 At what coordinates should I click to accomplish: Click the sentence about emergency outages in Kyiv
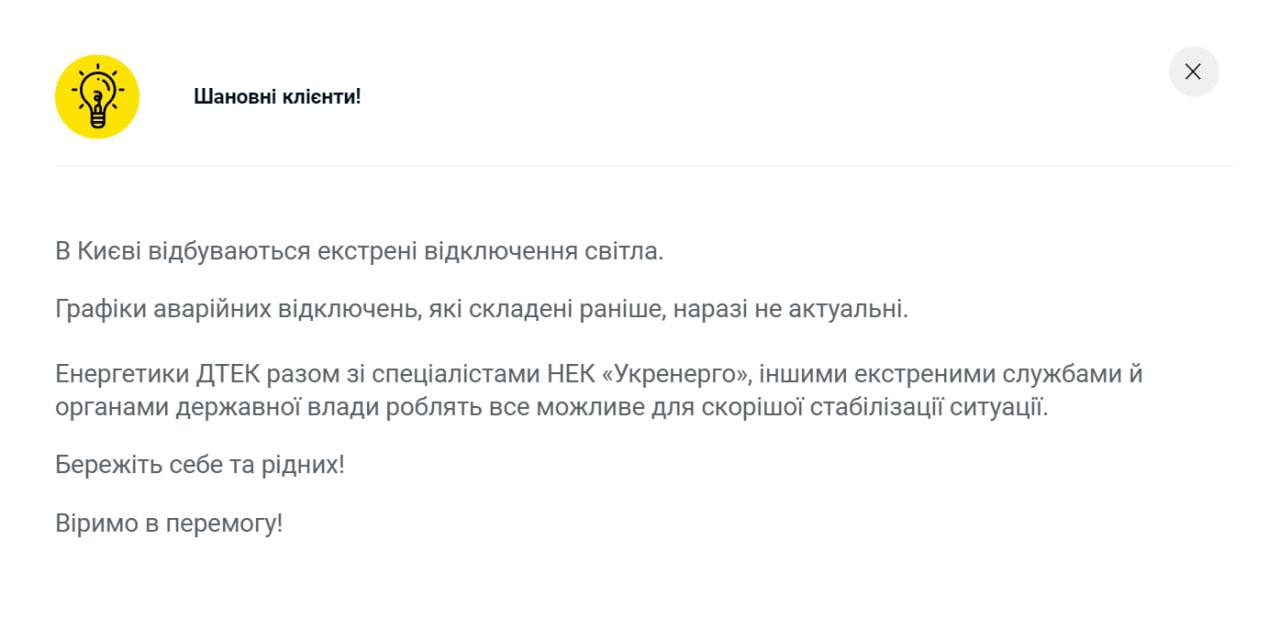click(x=359, y=251)
